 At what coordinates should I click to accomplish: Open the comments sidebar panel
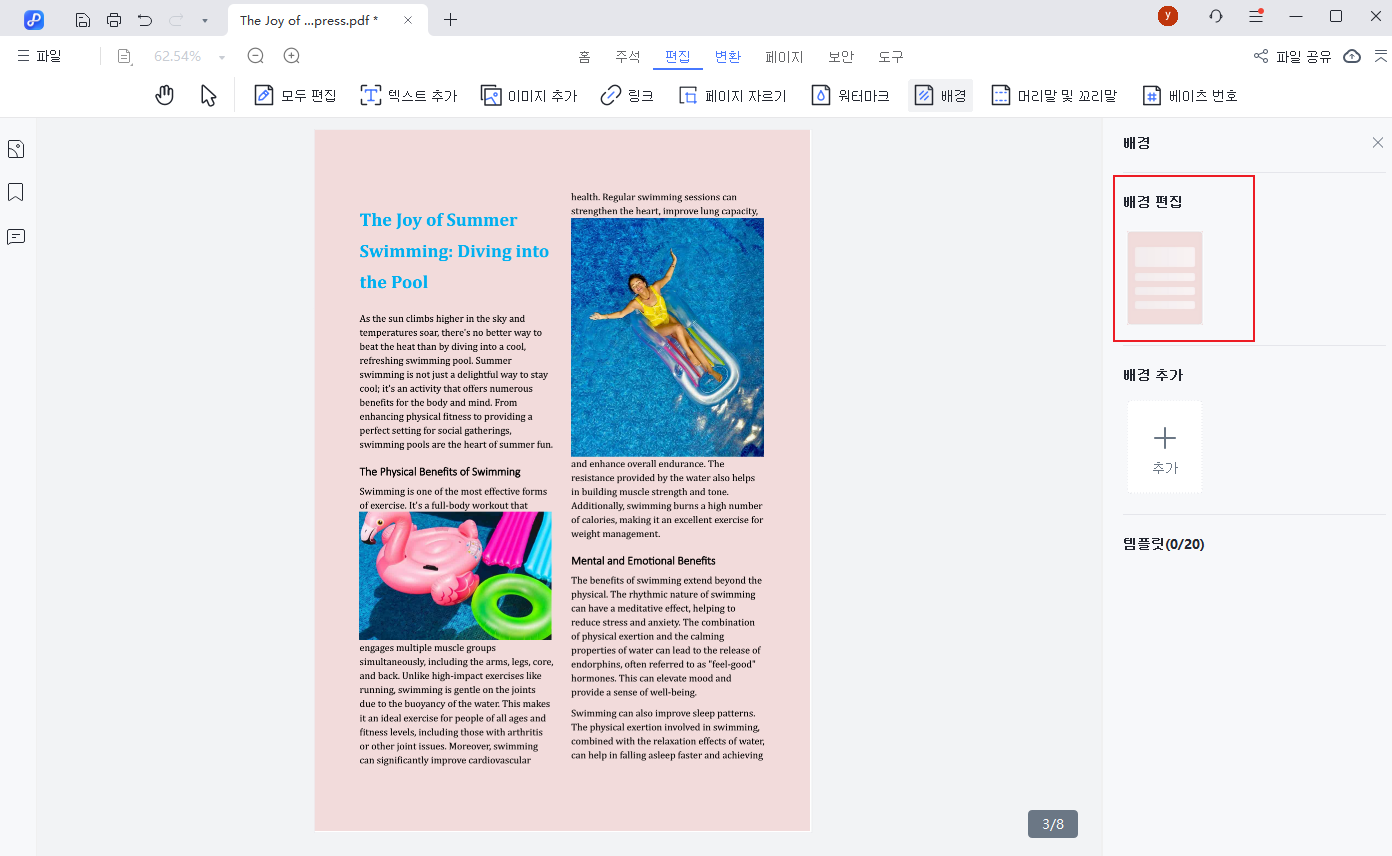point(16,237)
